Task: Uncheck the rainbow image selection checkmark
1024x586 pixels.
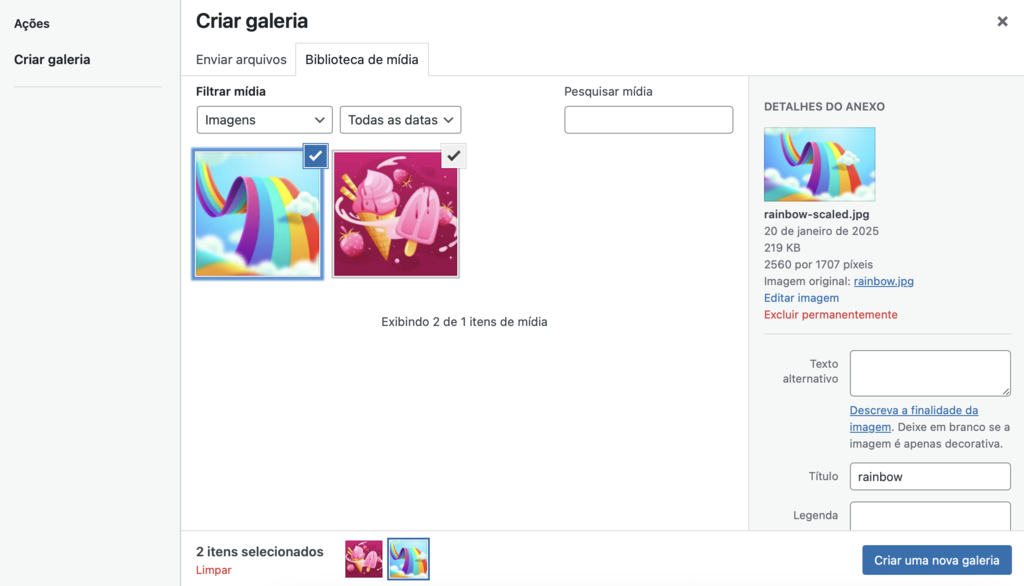Action: tap(315, 156)
